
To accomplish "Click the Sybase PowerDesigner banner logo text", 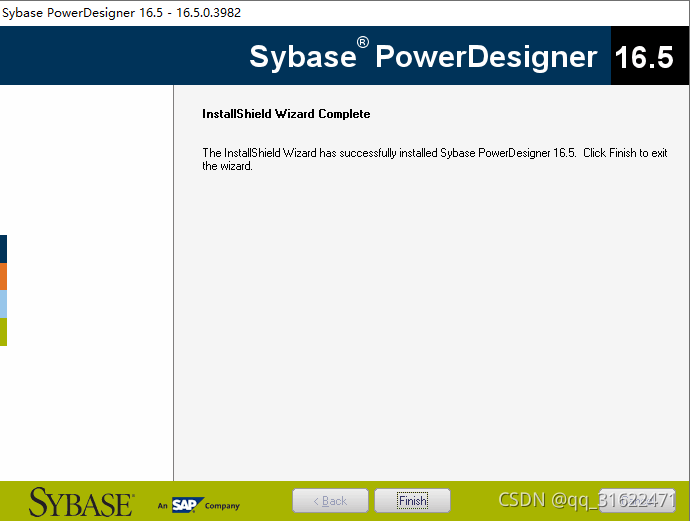I will click(423, 56).
